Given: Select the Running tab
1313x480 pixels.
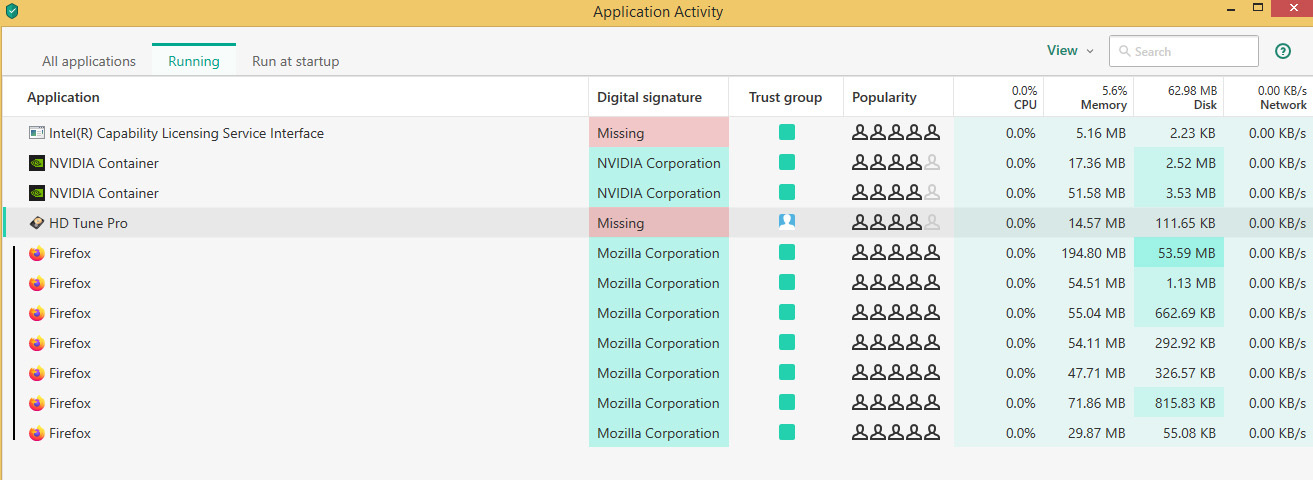Looking at the screenshot, I should tap(194, 61).
